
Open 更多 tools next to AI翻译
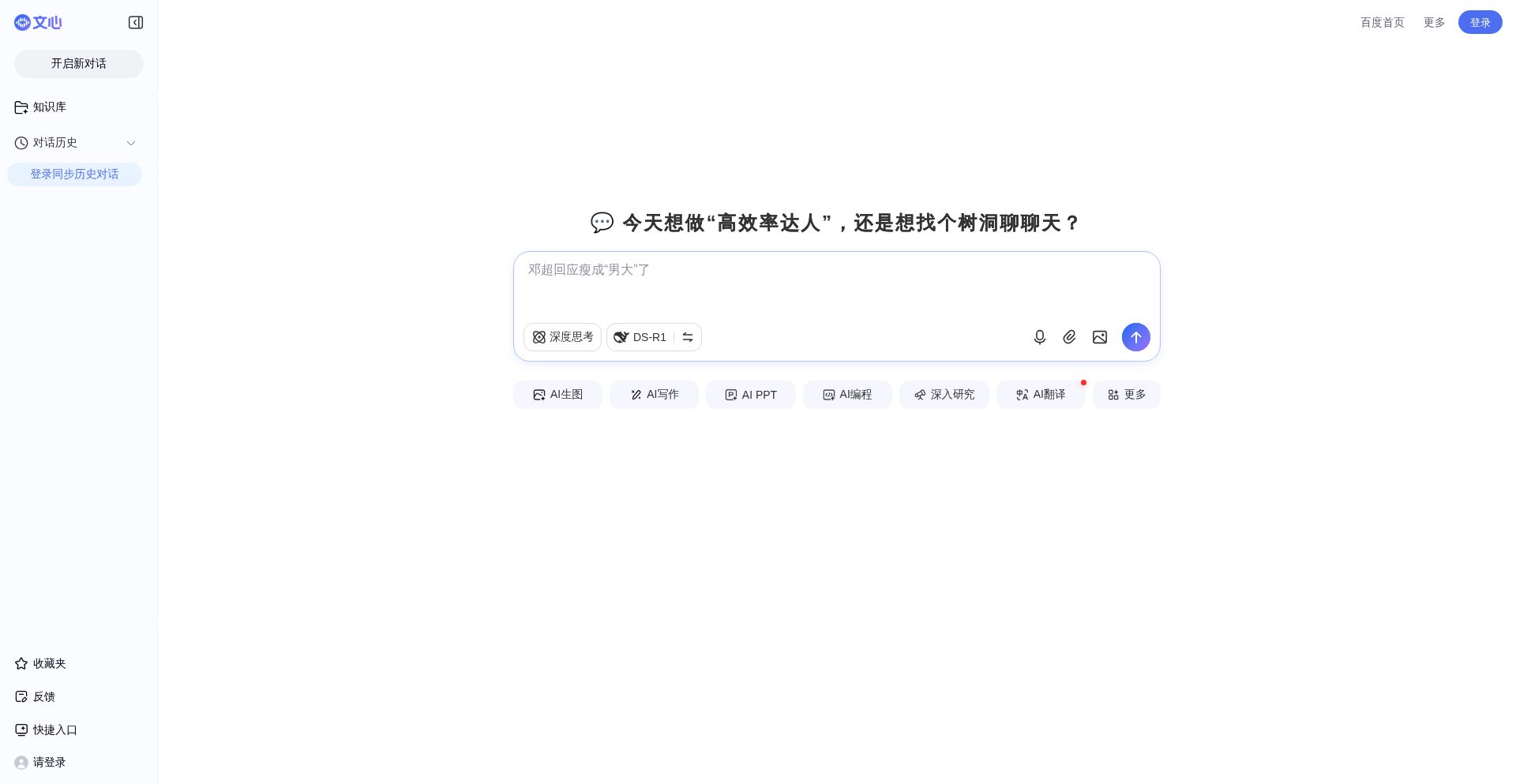click(x=1127, y=395)
